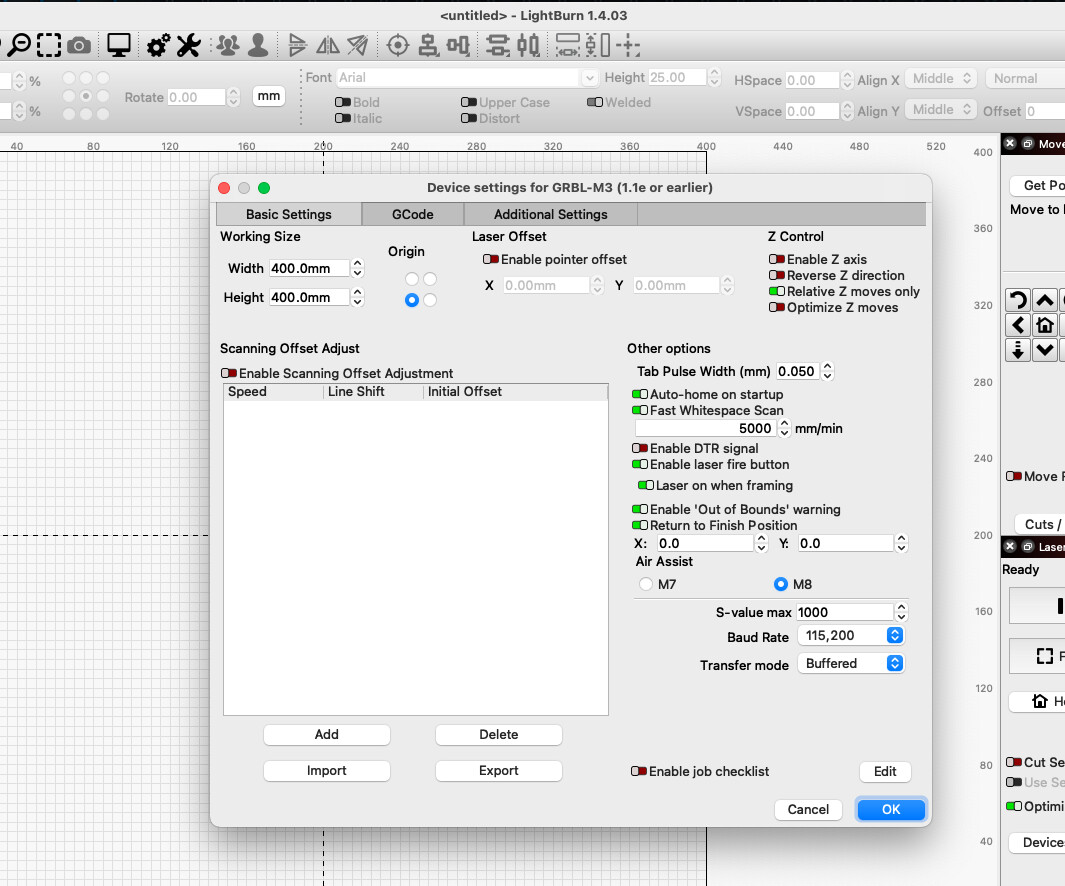Toggle Laser on when framing
This screenshot has height=886, width=1065.
[x=646, y=485]
